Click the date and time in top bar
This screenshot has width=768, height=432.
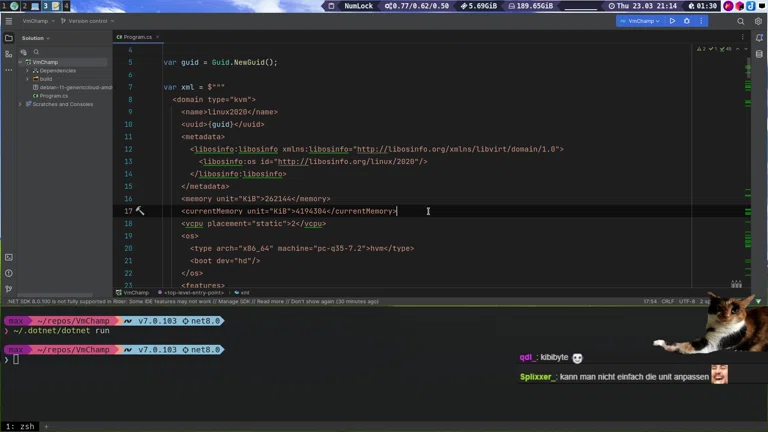(642, 6)
